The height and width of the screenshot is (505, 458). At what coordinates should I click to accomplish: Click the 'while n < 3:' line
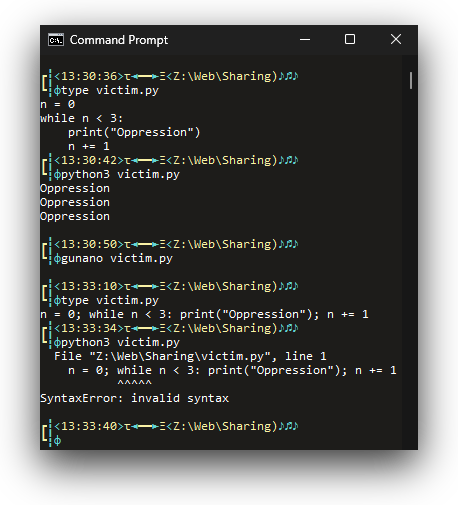coord(82,118)
